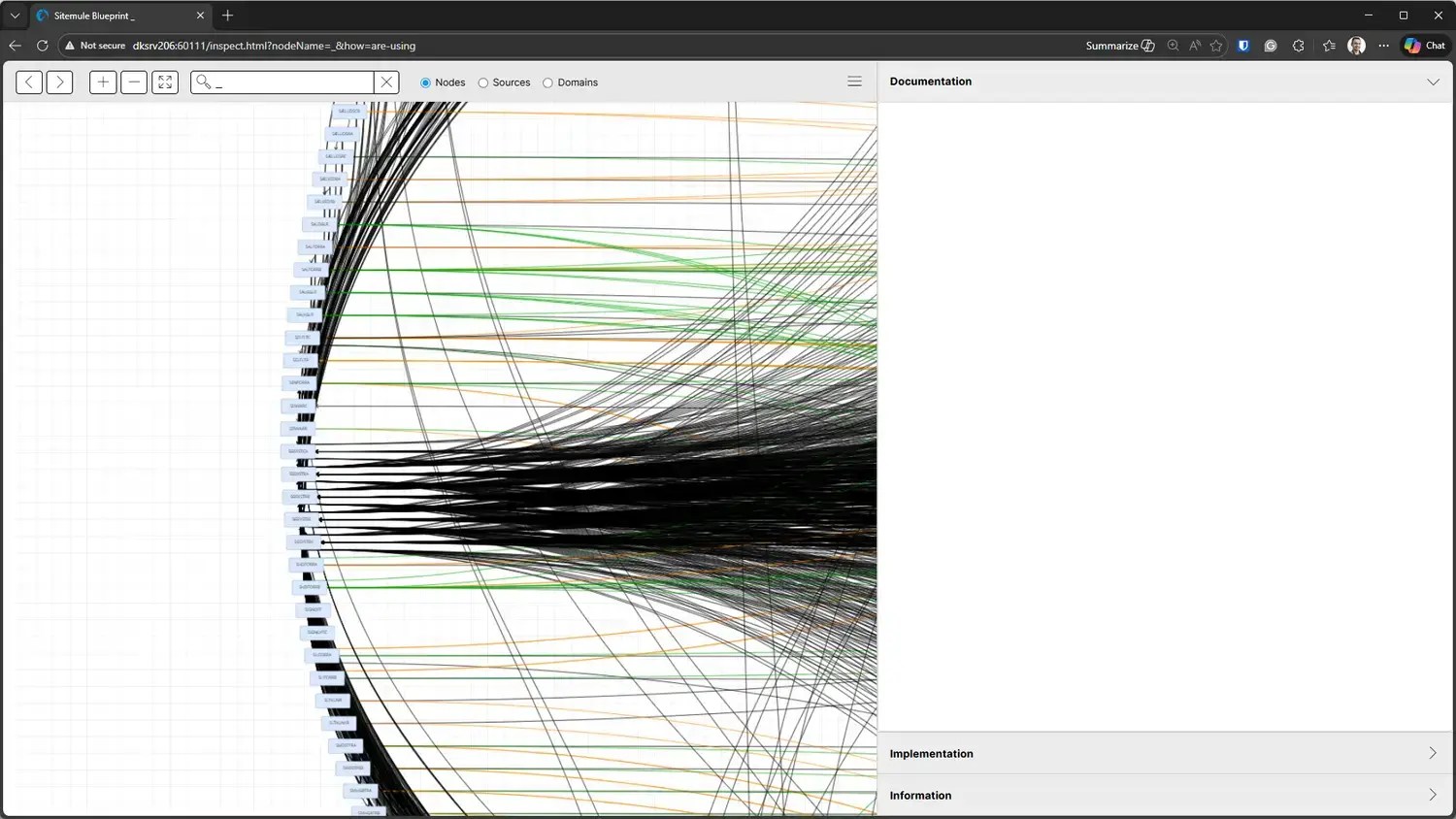Open a new browser tab
1456x819 pixels.
228,16
